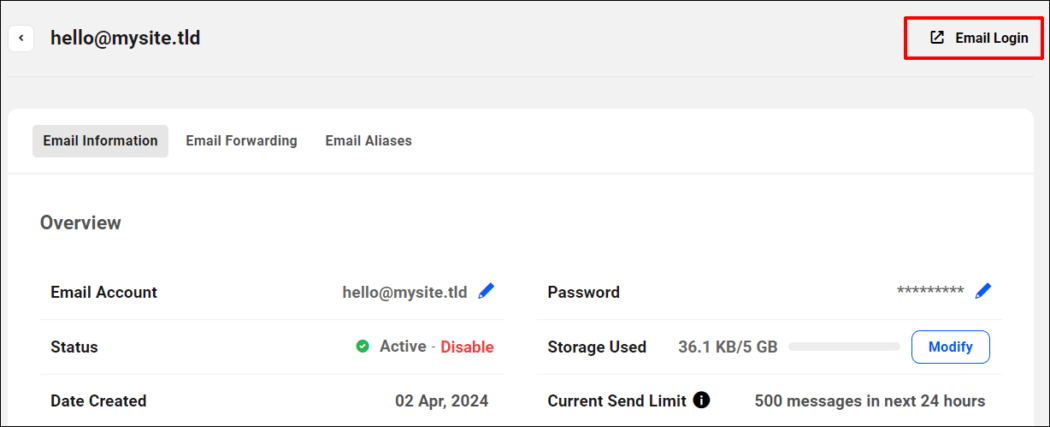Go back using the arrow button
The width and height of the screenshot is (1050, 427).
[21, 39]
